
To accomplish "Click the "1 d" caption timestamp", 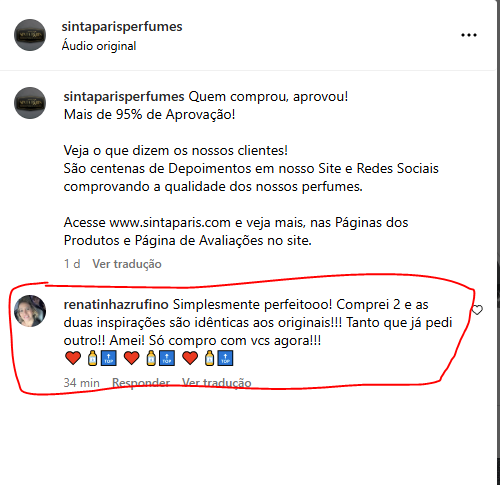I will pos(72,264).
